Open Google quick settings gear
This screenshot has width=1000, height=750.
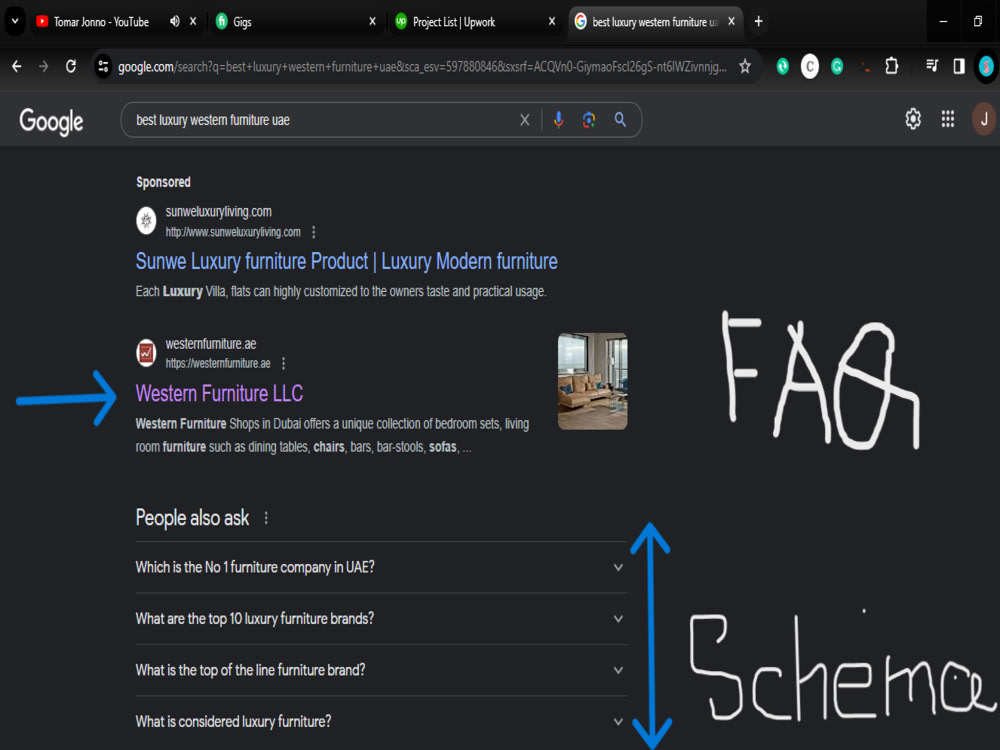pos(913,119)
